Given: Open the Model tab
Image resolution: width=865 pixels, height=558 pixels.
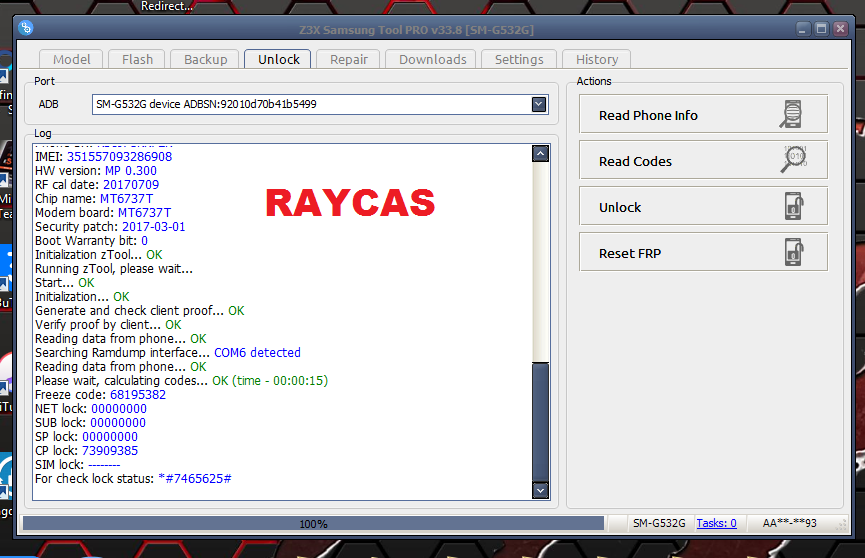Looking at the screenshot, I should [71, 59].
